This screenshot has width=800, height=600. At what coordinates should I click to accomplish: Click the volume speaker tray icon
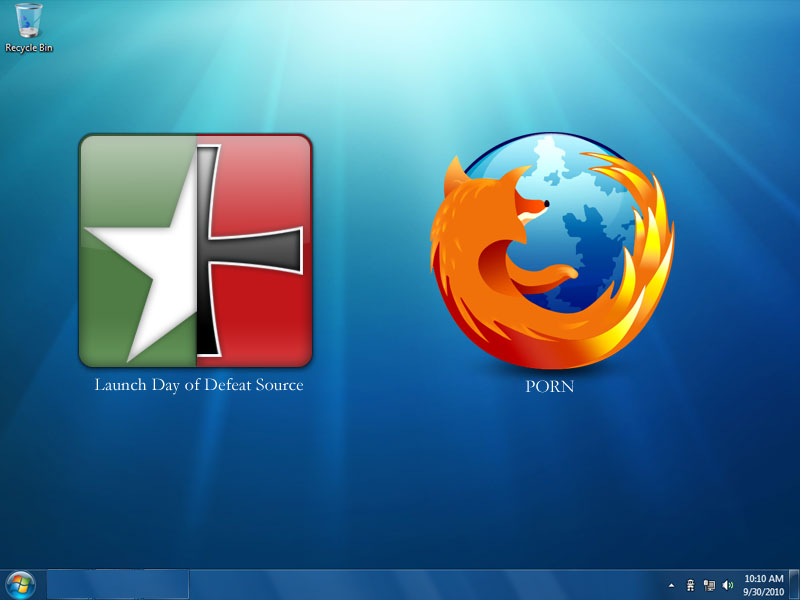(x=727, y=585)
